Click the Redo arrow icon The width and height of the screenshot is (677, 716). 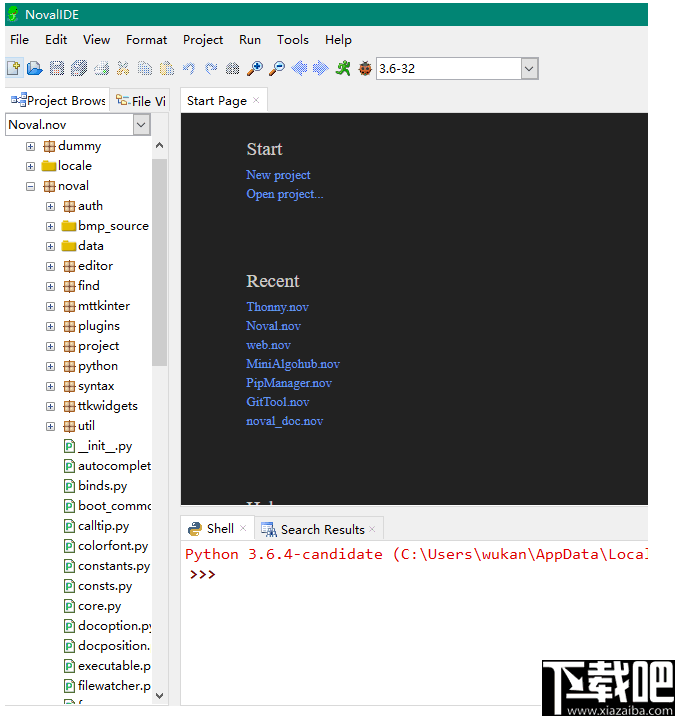[211, 68]
